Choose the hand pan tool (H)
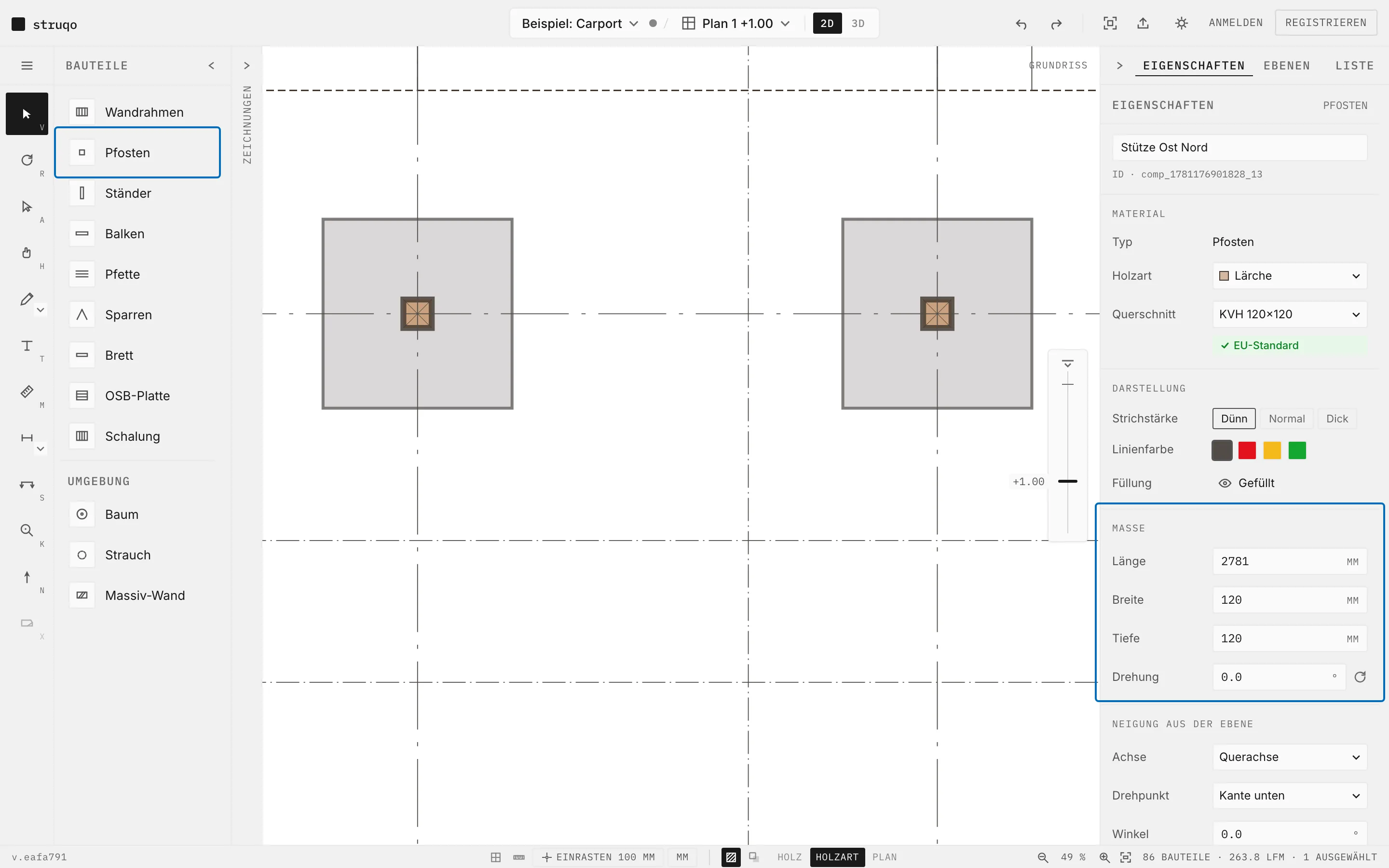This screenshot has height=868, width=1389. (27, 253)
